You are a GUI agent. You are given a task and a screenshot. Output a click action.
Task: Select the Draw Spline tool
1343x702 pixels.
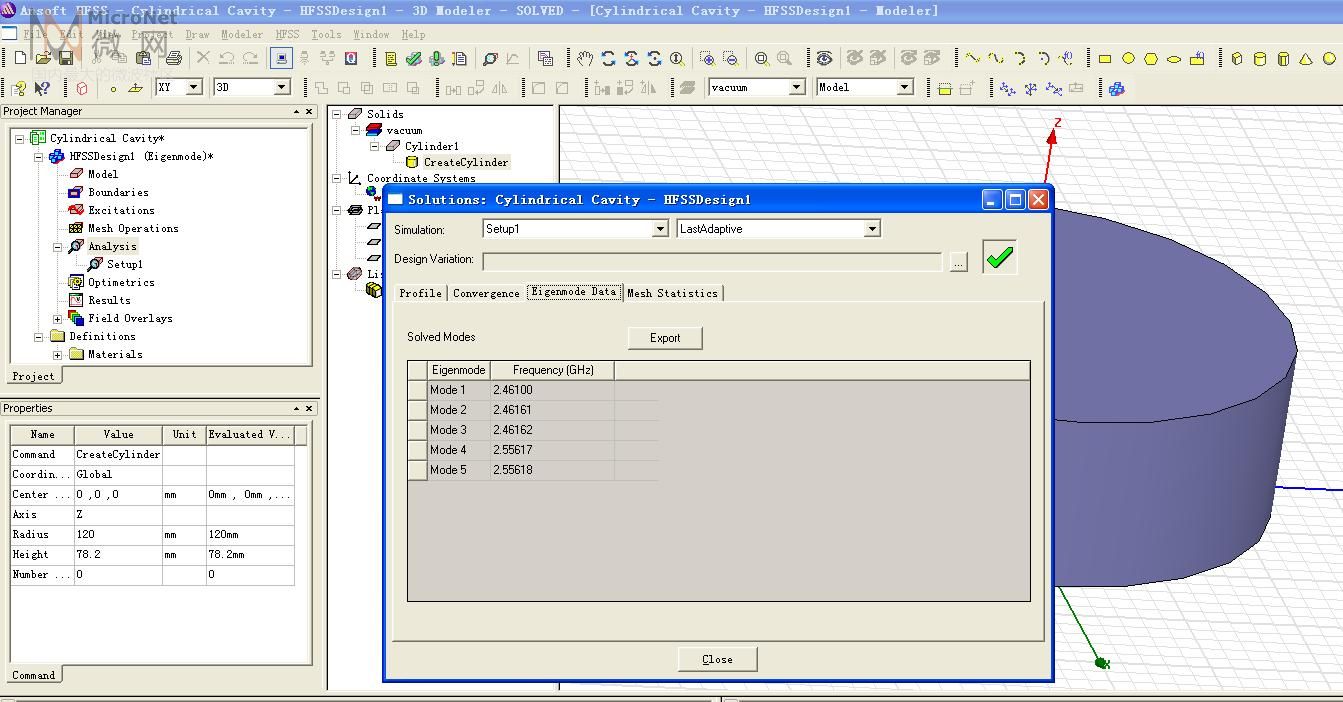996,58
